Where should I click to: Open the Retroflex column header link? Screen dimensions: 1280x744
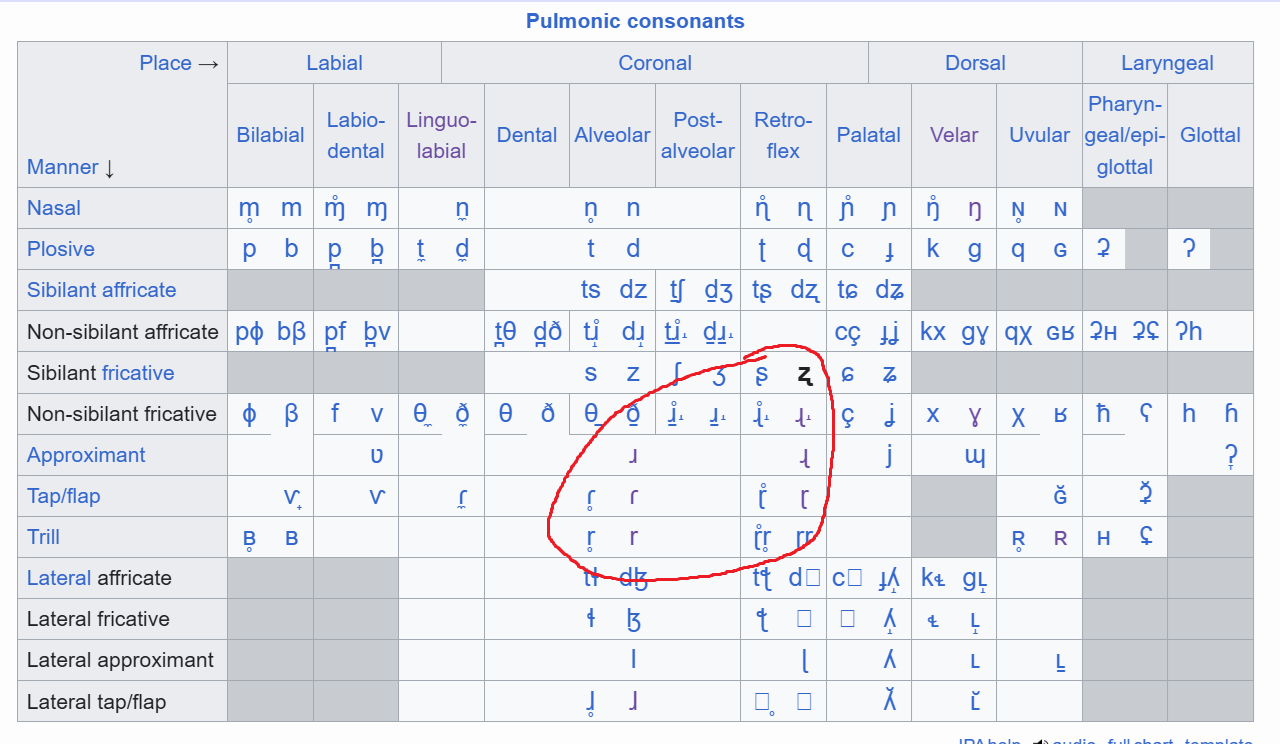click(x=783, y=135)
